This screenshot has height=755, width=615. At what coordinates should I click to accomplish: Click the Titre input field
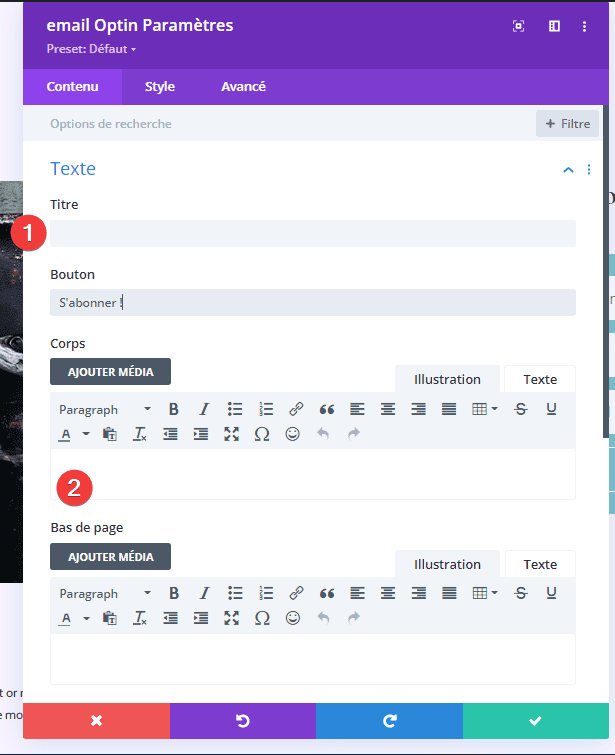coord(313,234)
